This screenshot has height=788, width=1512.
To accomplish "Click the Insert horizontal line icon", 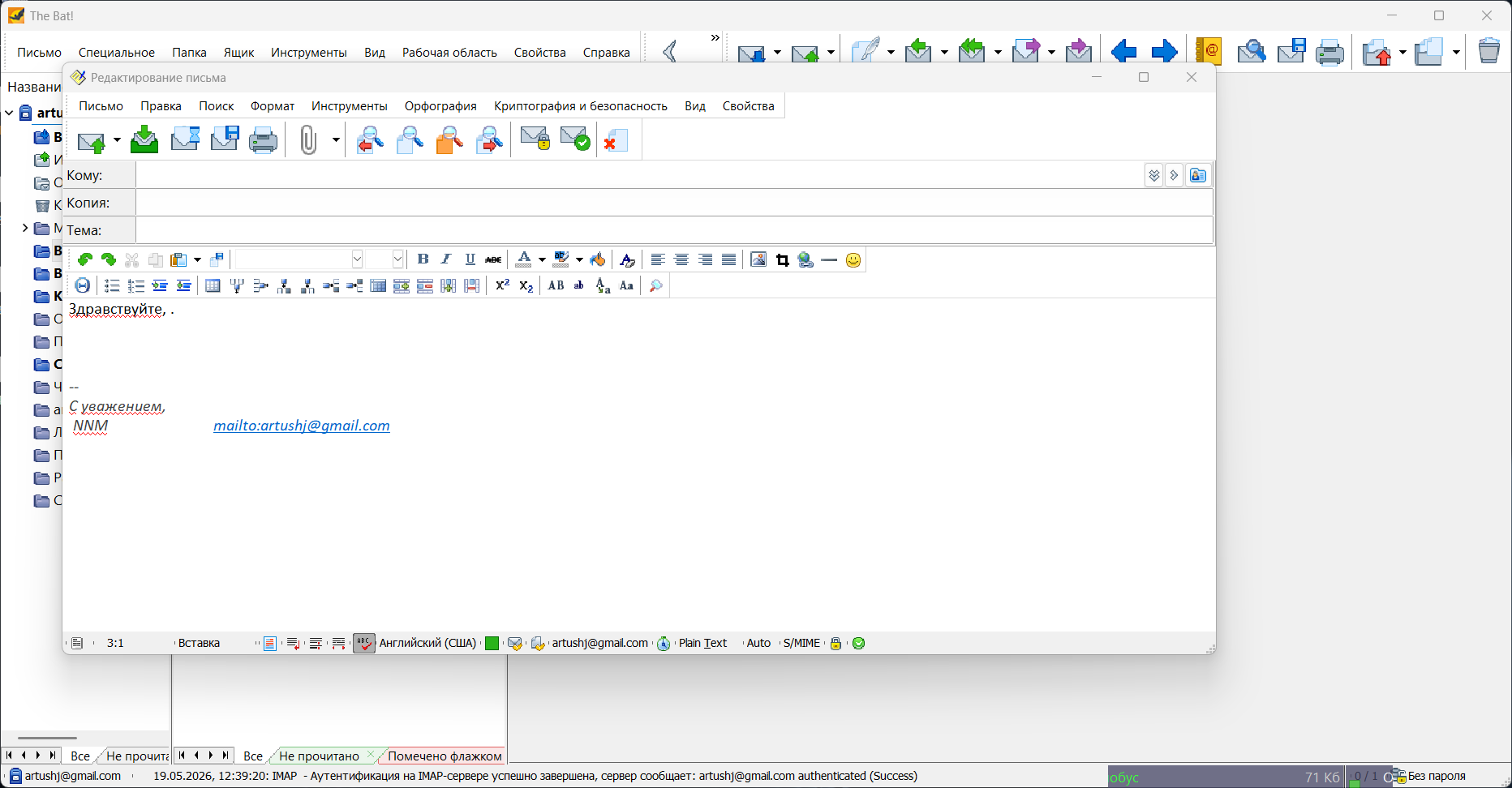I will point(829,259).
